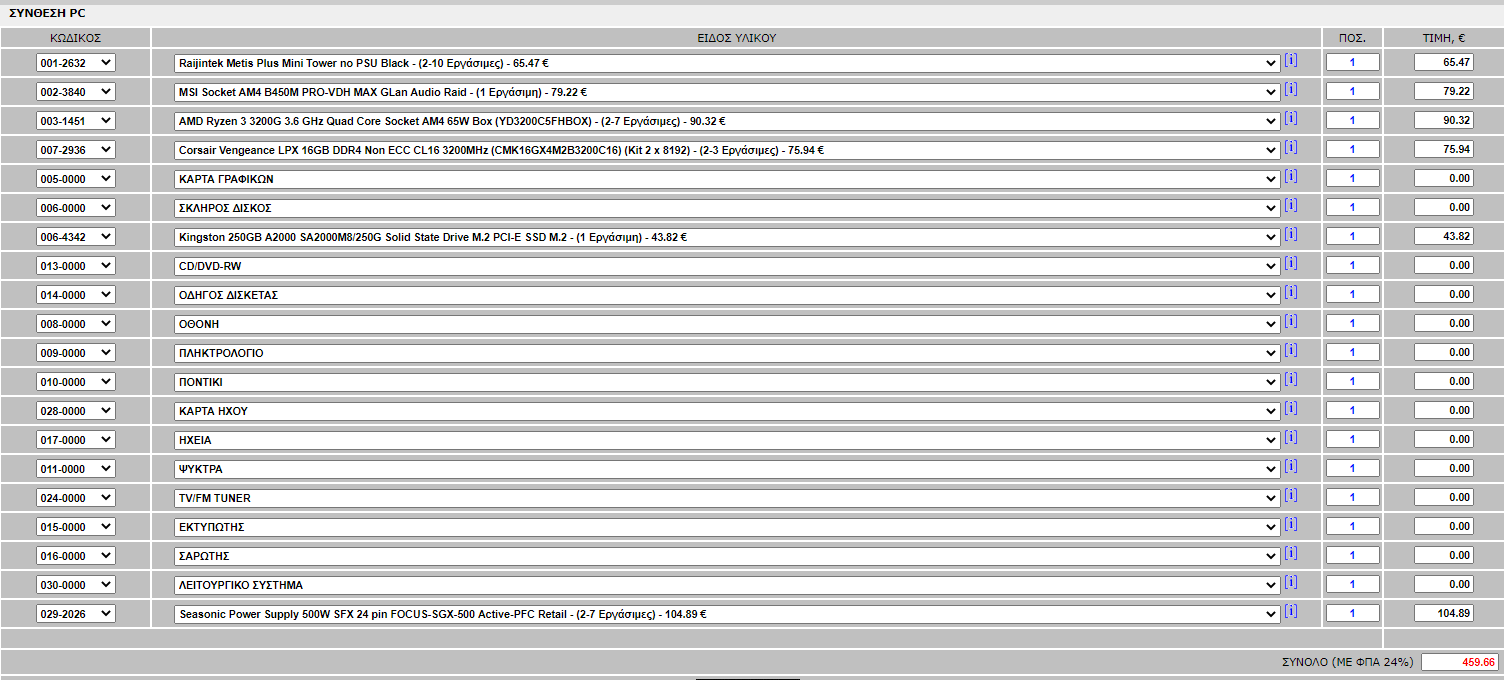The height and width of the screenshot is (680, 1504).
Task: Expand the 002-3840 code dropdown
Action: point(76,92)
